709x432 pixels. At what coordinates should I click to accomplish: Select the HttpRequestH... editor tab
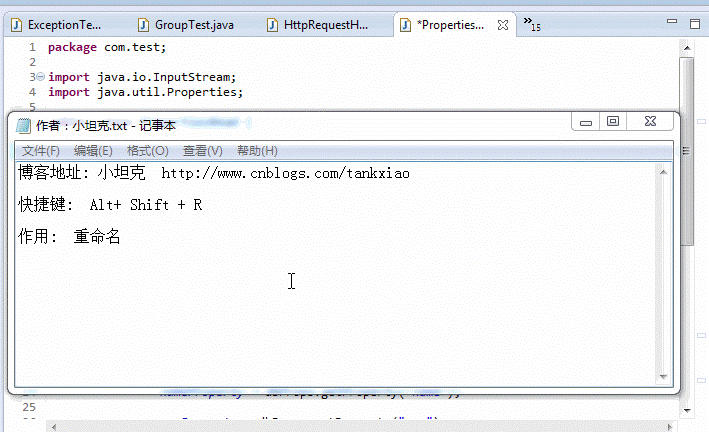point(317,25)
